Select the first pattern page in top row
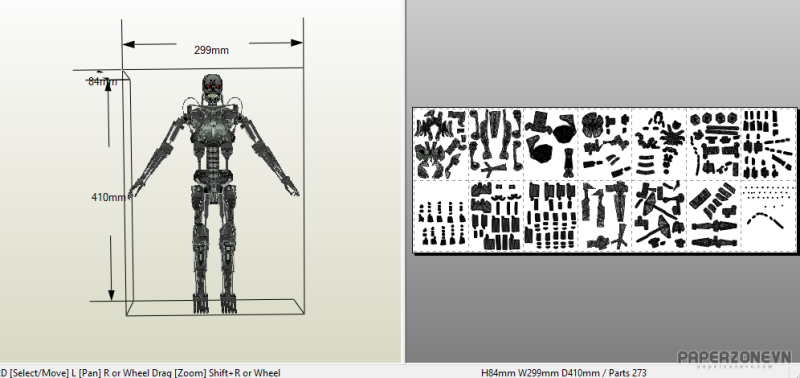 pyautogui.click(x=441, y=144)
